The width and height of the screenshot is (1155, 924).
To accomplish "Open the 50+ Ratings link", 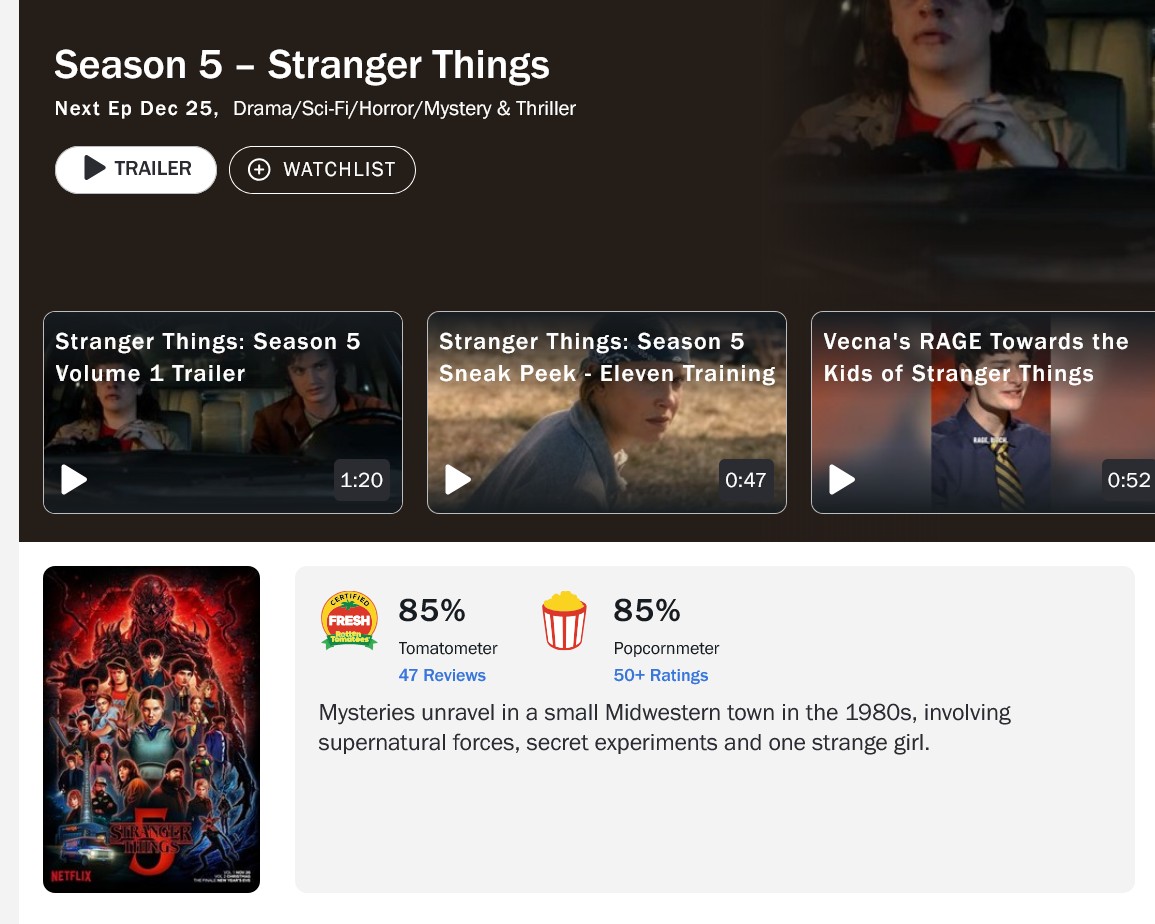I will click(660, 675).
